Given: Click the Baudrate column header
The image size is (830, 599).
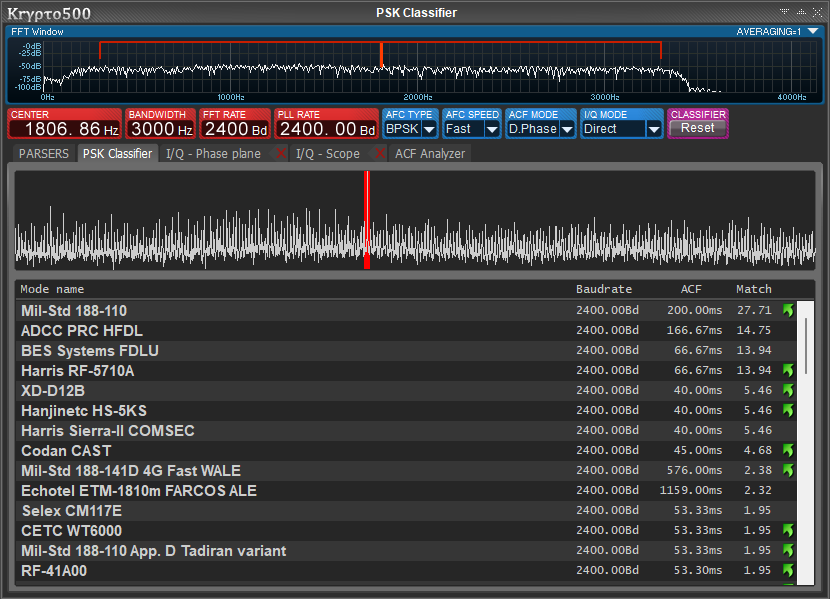Looking at the screenshot, I should pos(604,289).
